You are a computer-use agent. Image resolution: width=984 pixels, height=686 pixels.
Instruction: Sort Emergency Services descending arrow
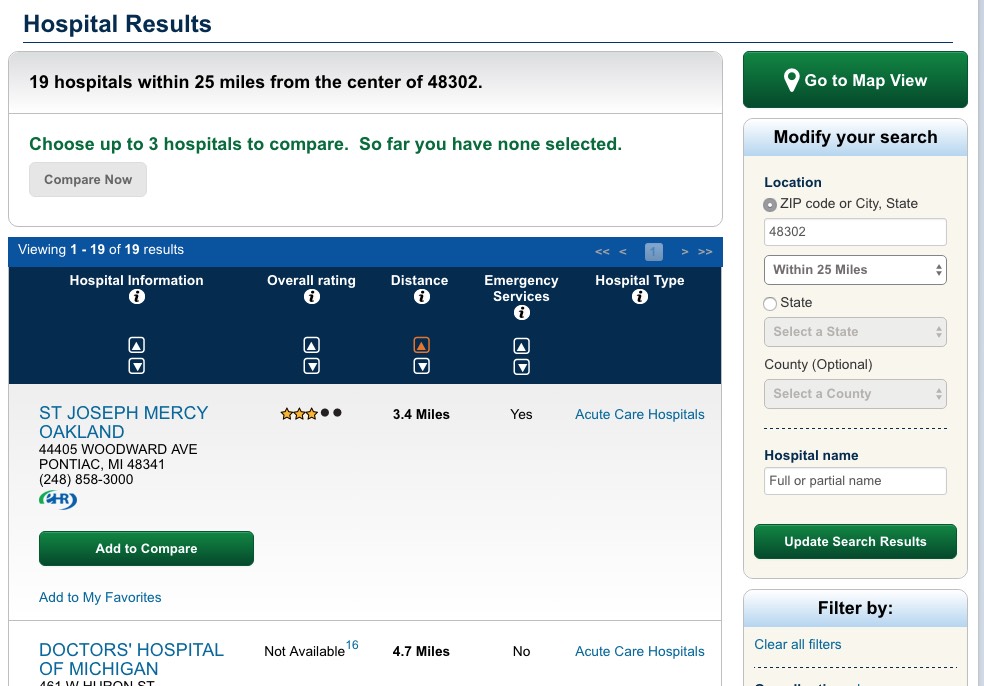coord(521,366)
